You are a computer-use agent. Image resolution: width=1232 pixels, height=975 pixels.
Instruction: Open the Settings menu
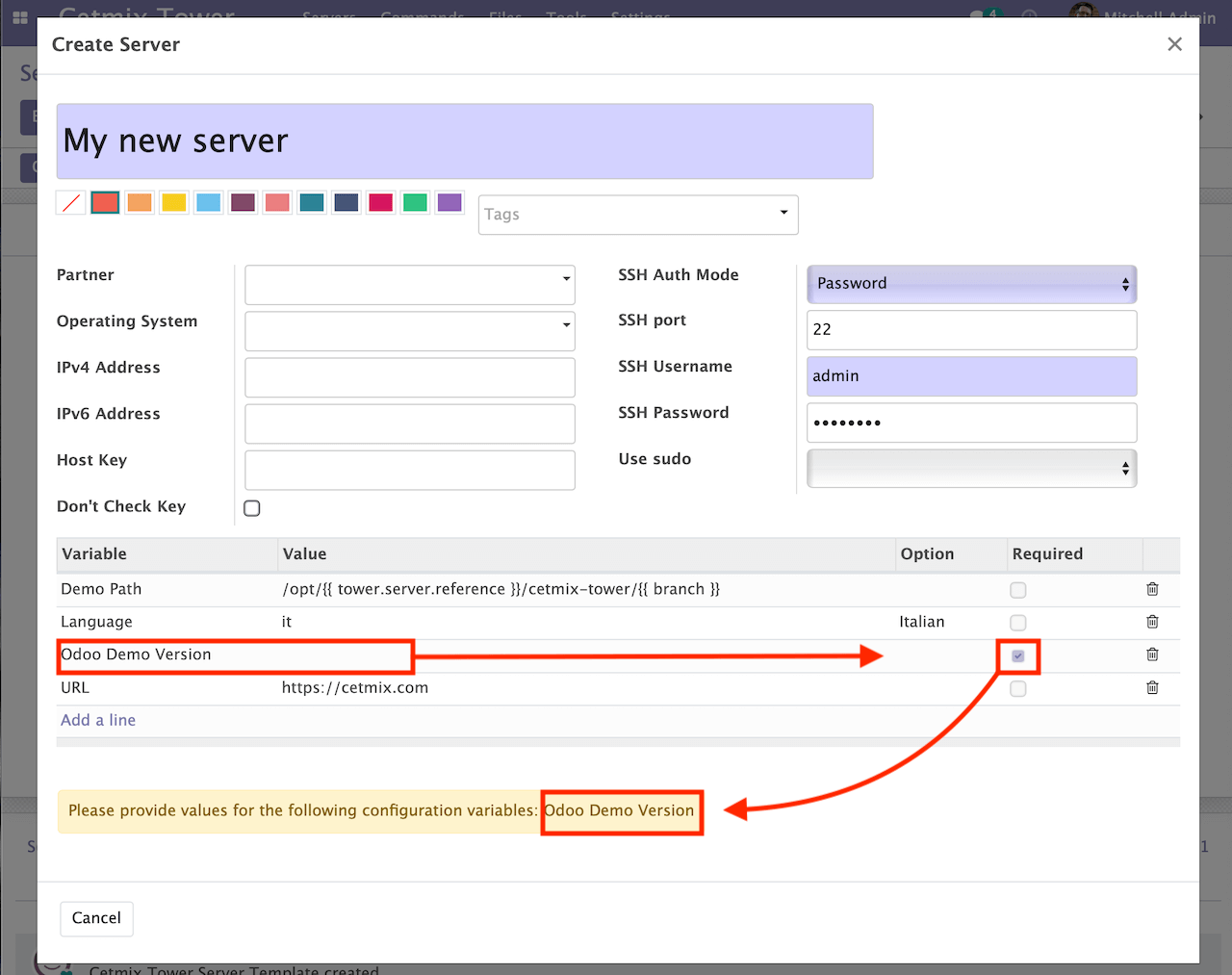coord(640,16)
